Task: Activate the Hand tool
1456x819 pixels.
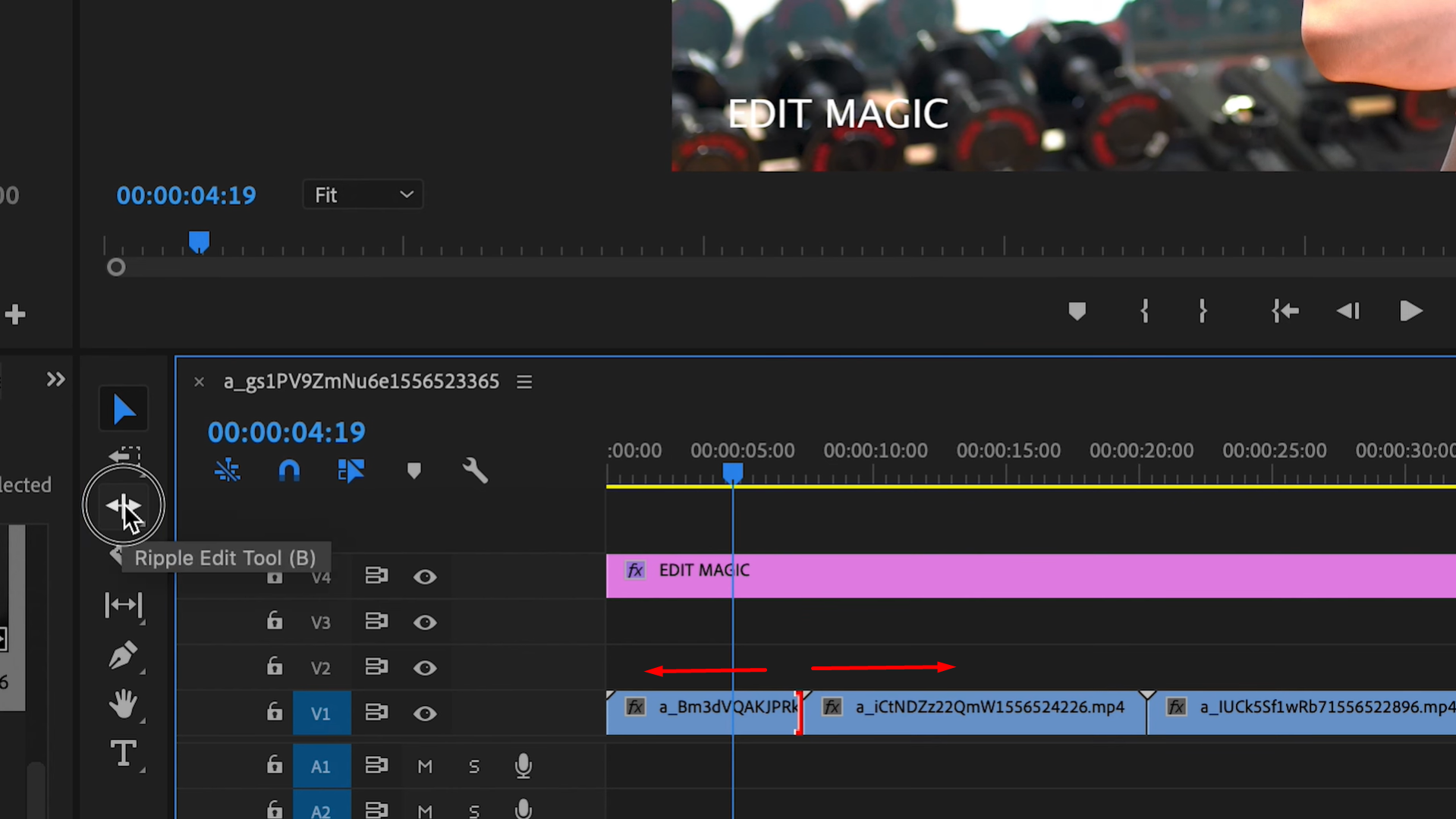Action: (123, 704)
